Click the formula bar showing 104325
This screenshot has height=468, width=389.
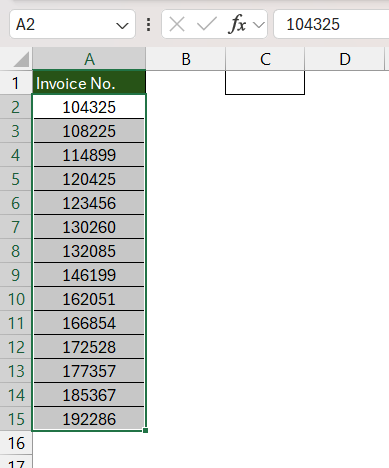click(x=331, y=24)
